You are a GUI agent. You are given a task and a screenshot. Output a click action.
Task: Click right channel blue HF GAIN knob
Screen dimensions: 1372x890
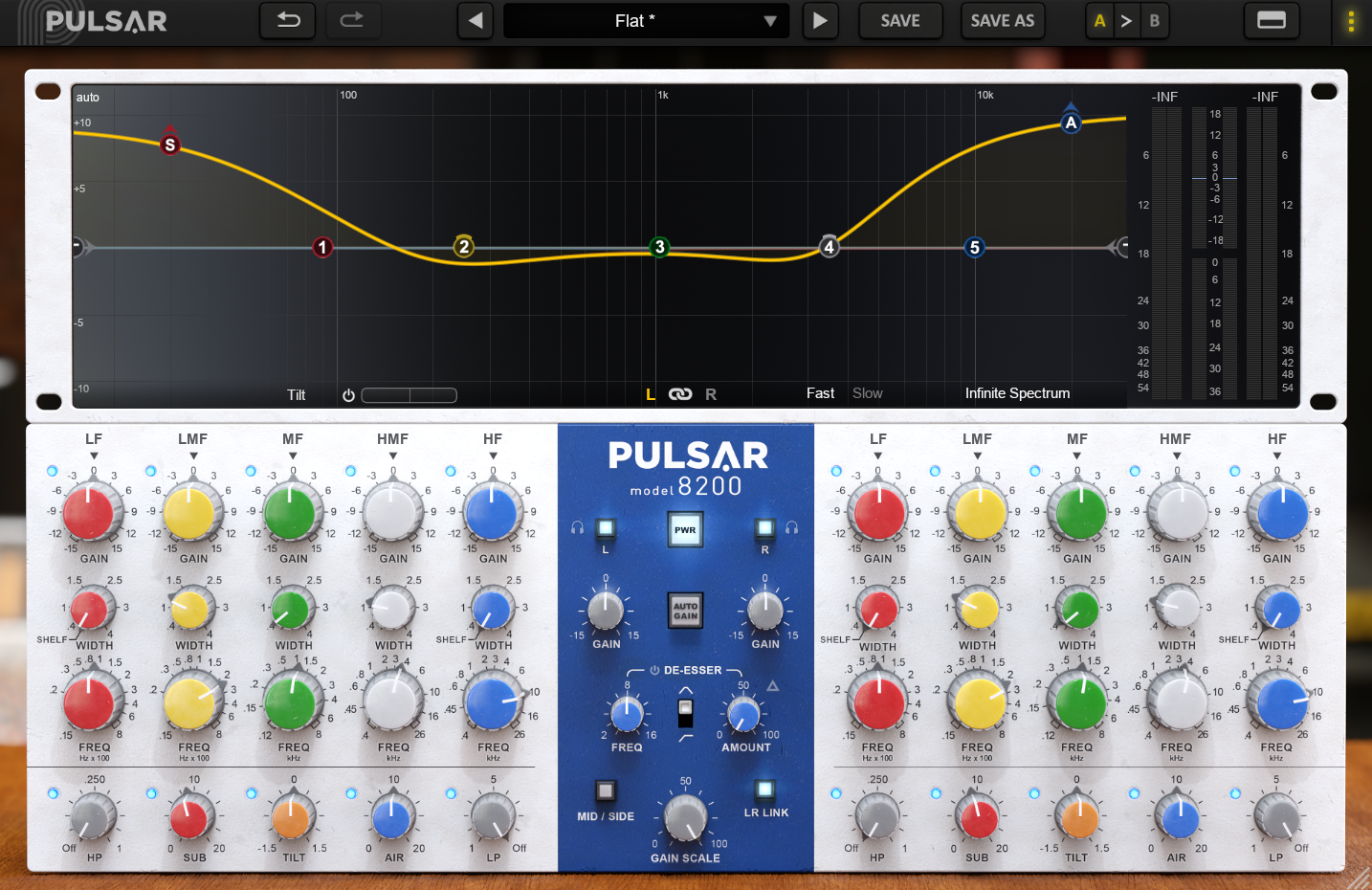(x=1281, y=512)
